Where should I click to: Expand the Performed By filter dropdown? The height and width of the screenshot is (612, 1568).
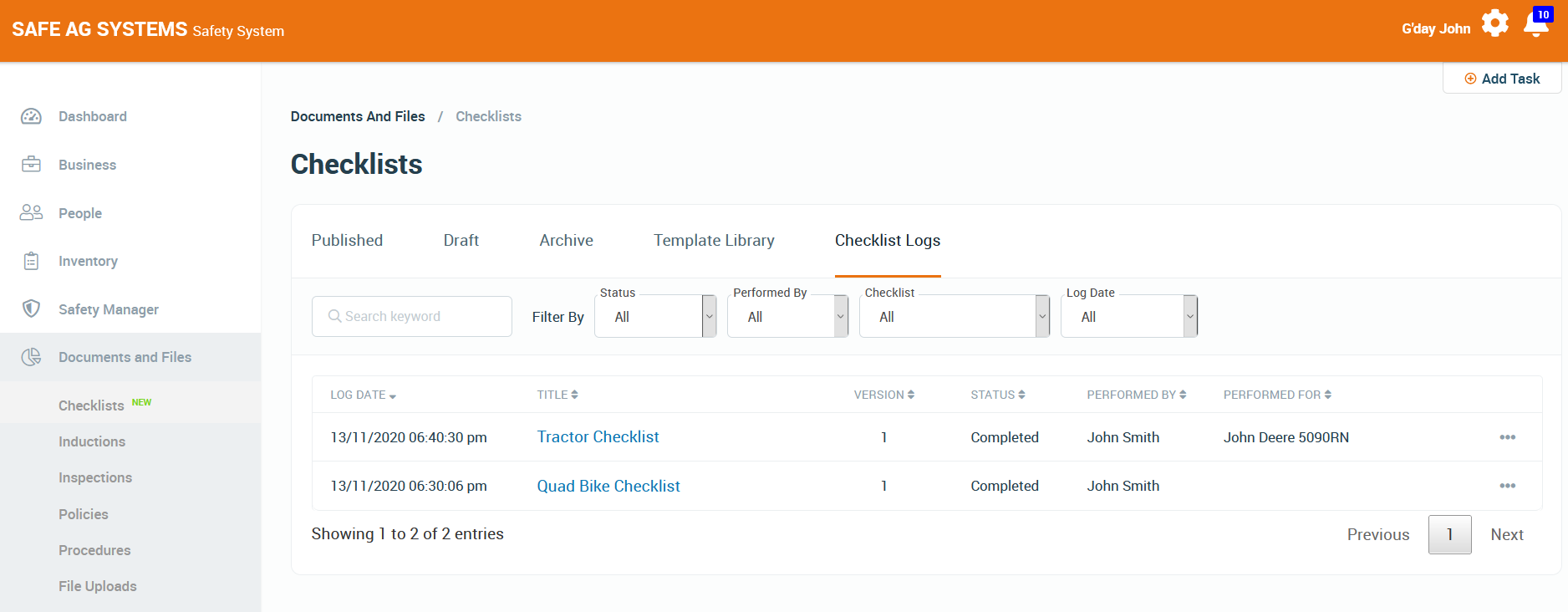pyautogui.click(x=787, y=317)
